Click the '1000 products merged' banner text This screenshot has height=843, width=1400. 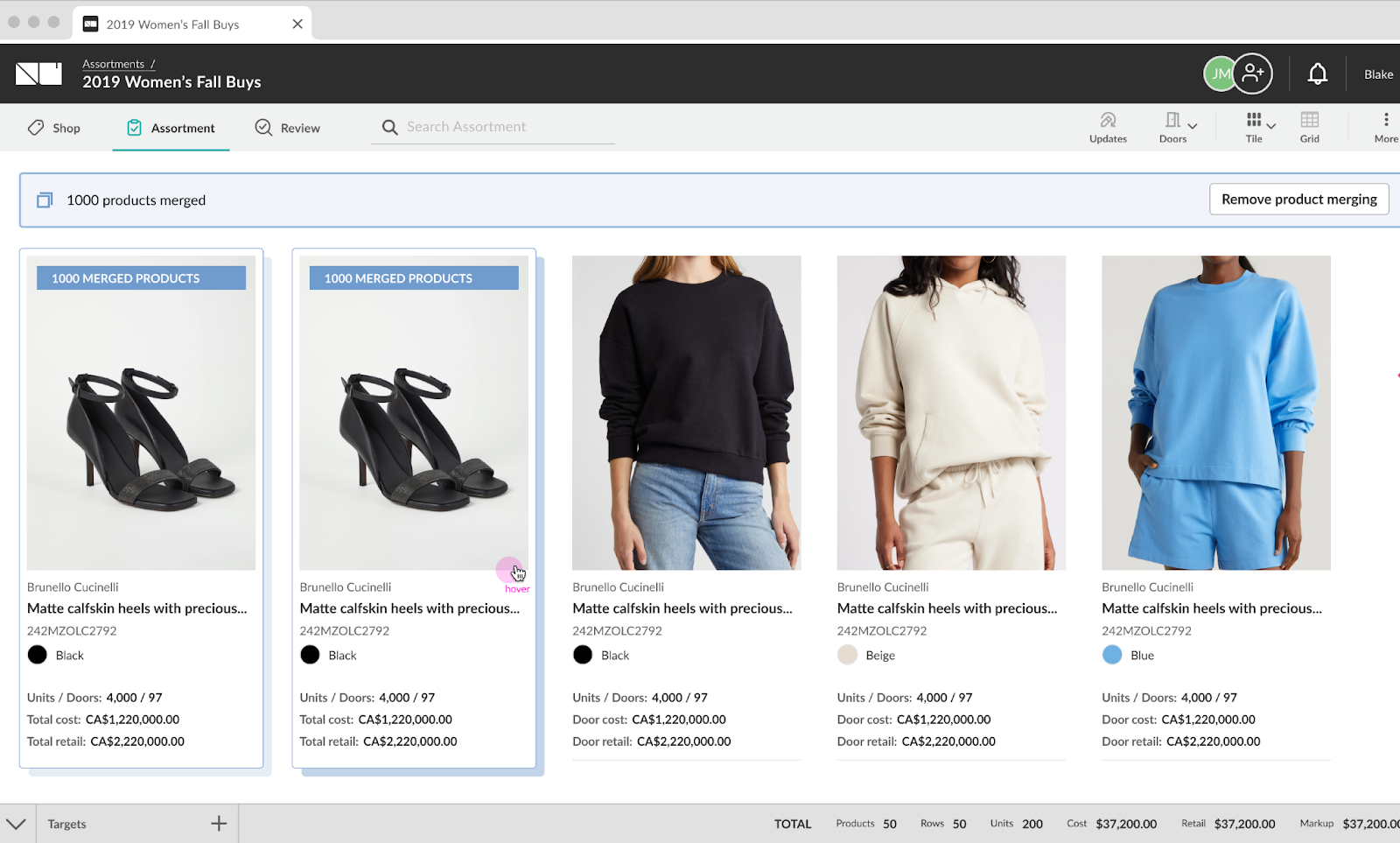[136, 200]
